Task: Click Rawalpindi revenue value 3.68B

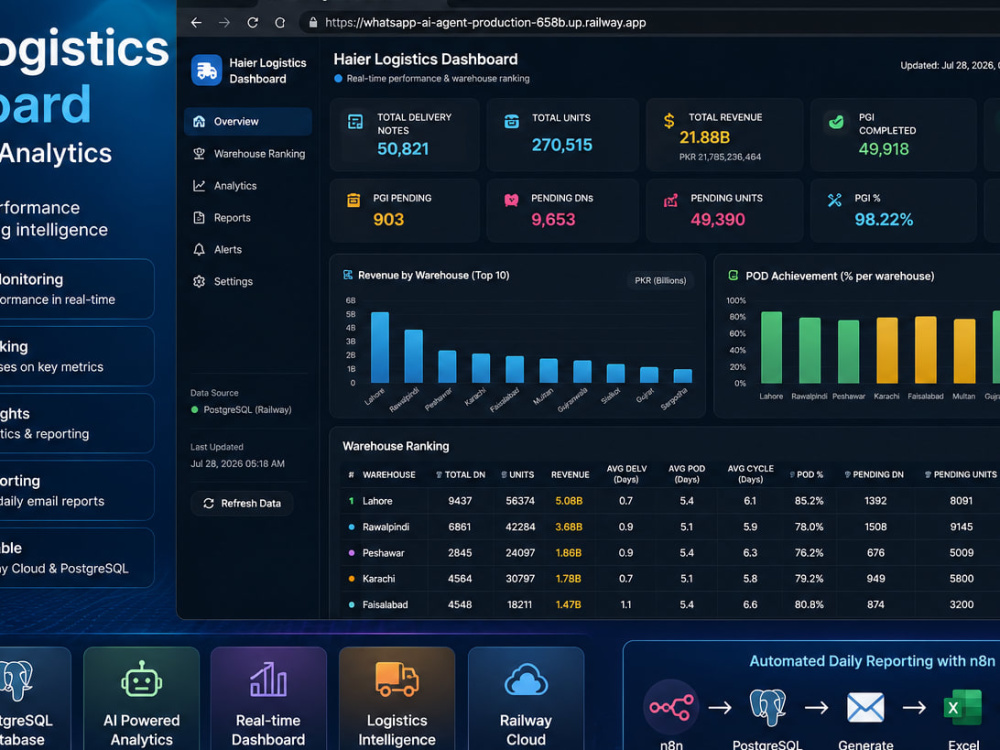Action: click(x=569, y=527)
